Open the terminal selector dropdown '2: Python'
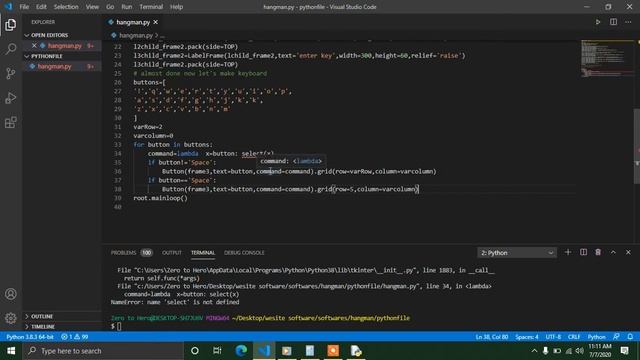The height and width of the screenshot is (360, 640). pos(516,253)
